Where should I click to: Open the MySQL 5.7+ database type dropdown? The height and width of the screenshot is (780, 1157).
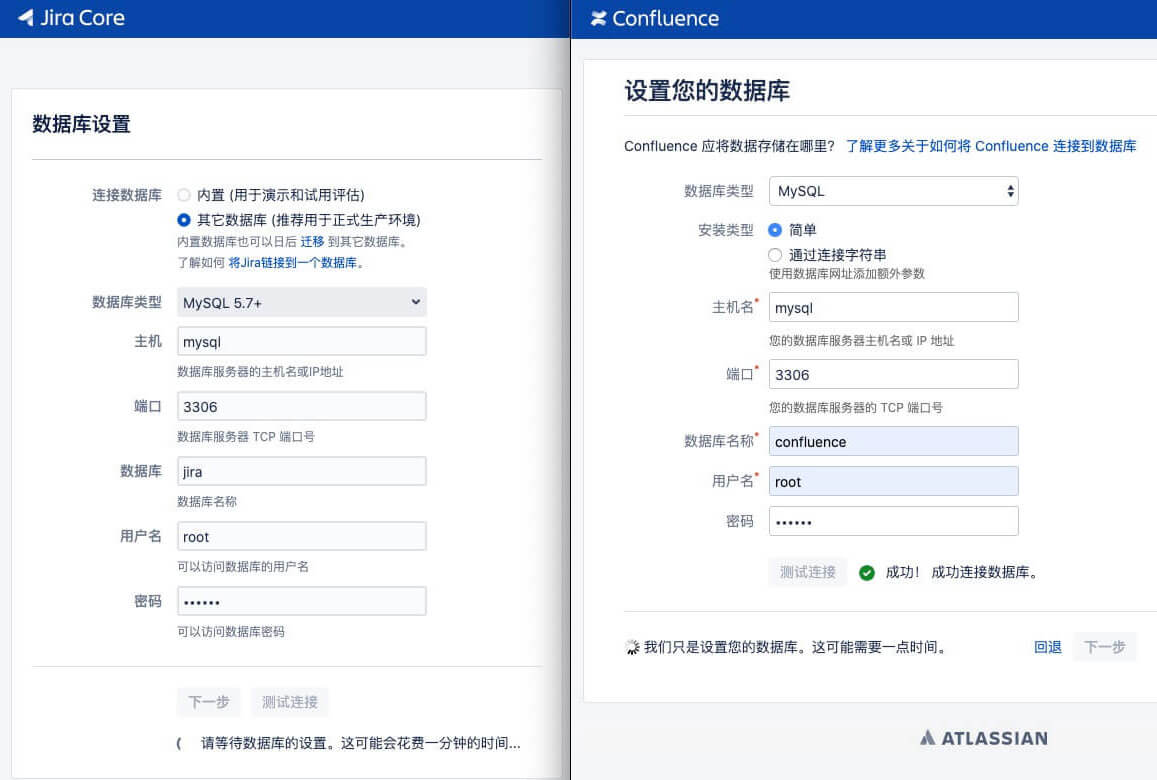pos(302,303)
